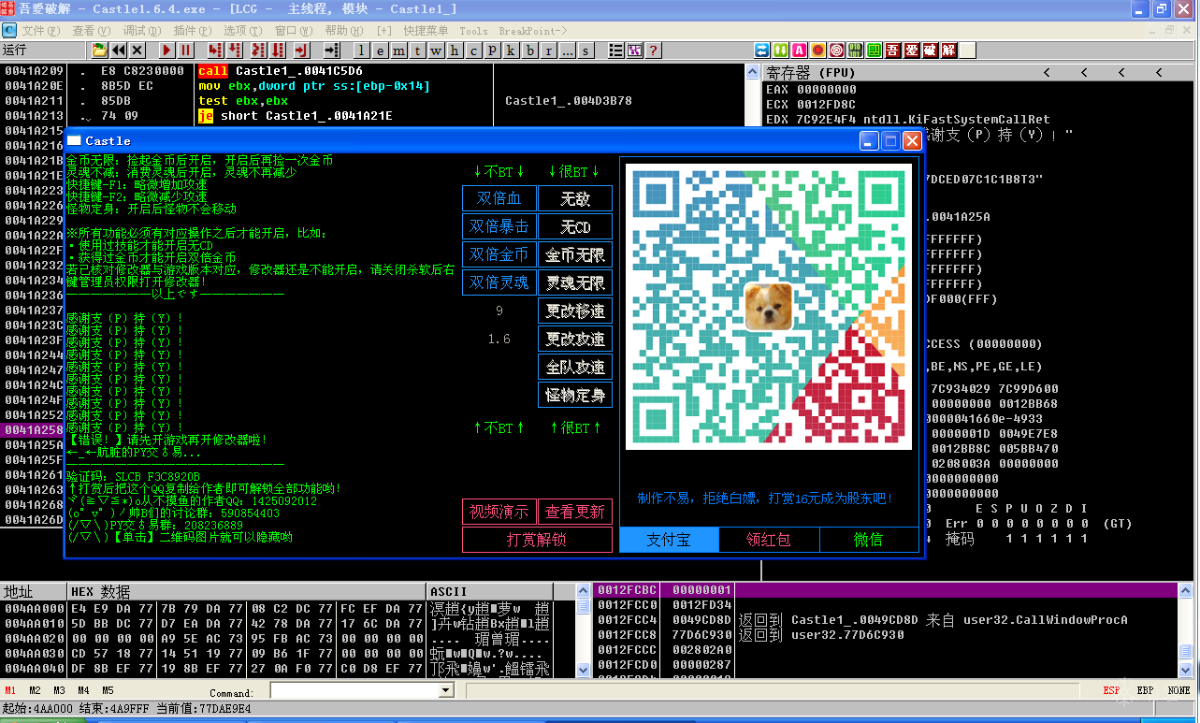Open the 文件(F) menu
This screenshot has width=1200, height=723.
pyautogui.click(x=41, y=30)
